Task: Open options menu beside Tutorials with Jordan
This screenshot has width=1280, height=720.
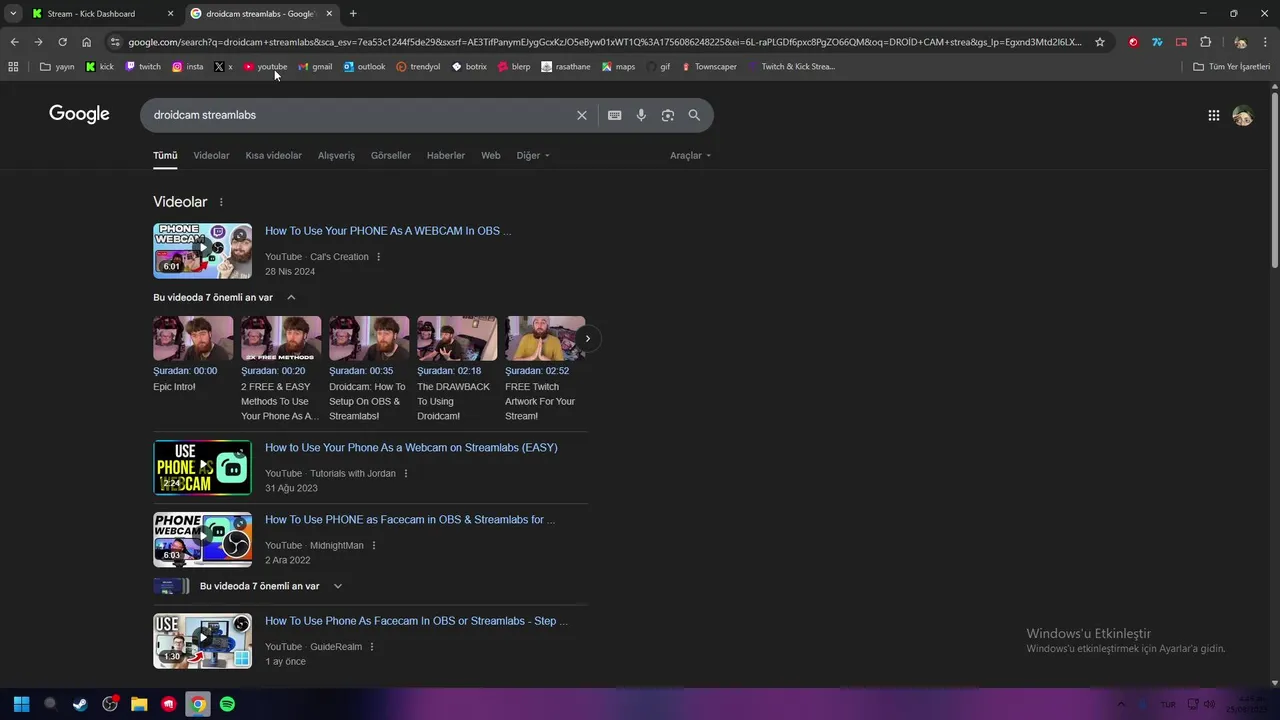Action: click(405, 474)
